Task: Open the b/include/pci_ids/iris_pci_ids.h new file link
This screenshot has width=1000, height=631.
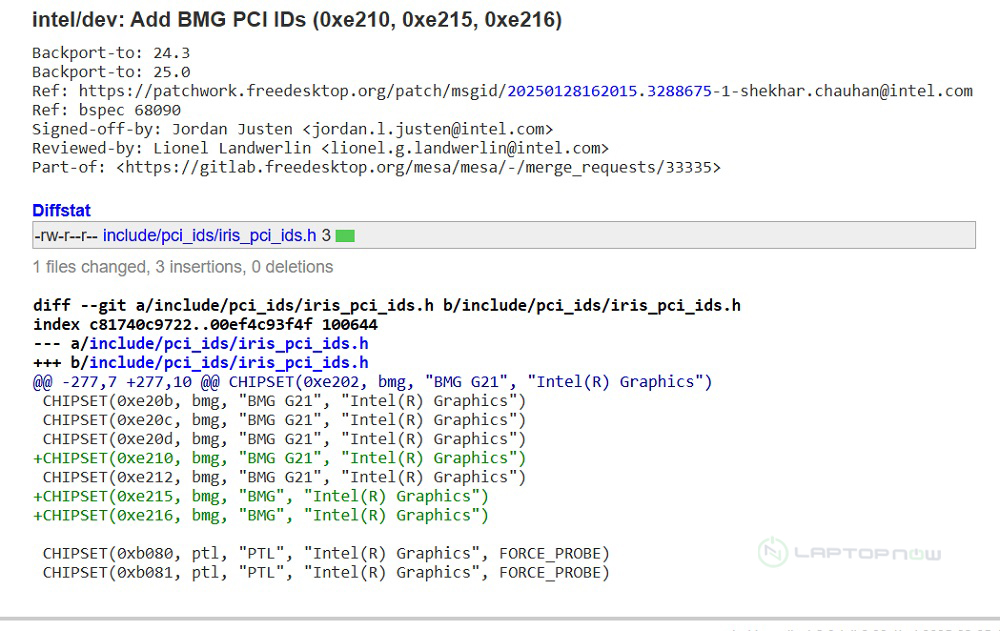Action: [x=228, y=362]
